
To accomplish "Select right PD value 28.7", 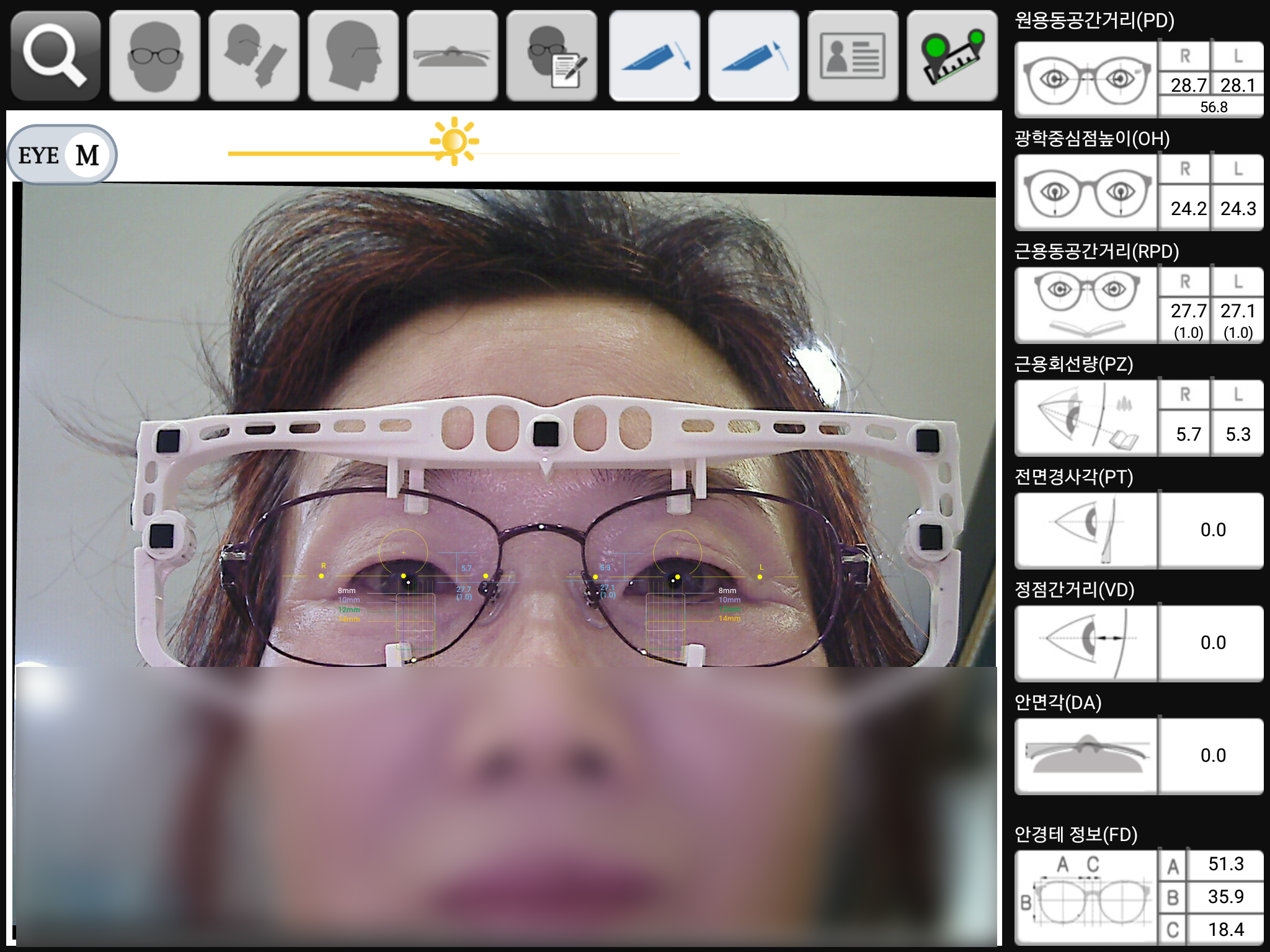I will click(1188, 85).
